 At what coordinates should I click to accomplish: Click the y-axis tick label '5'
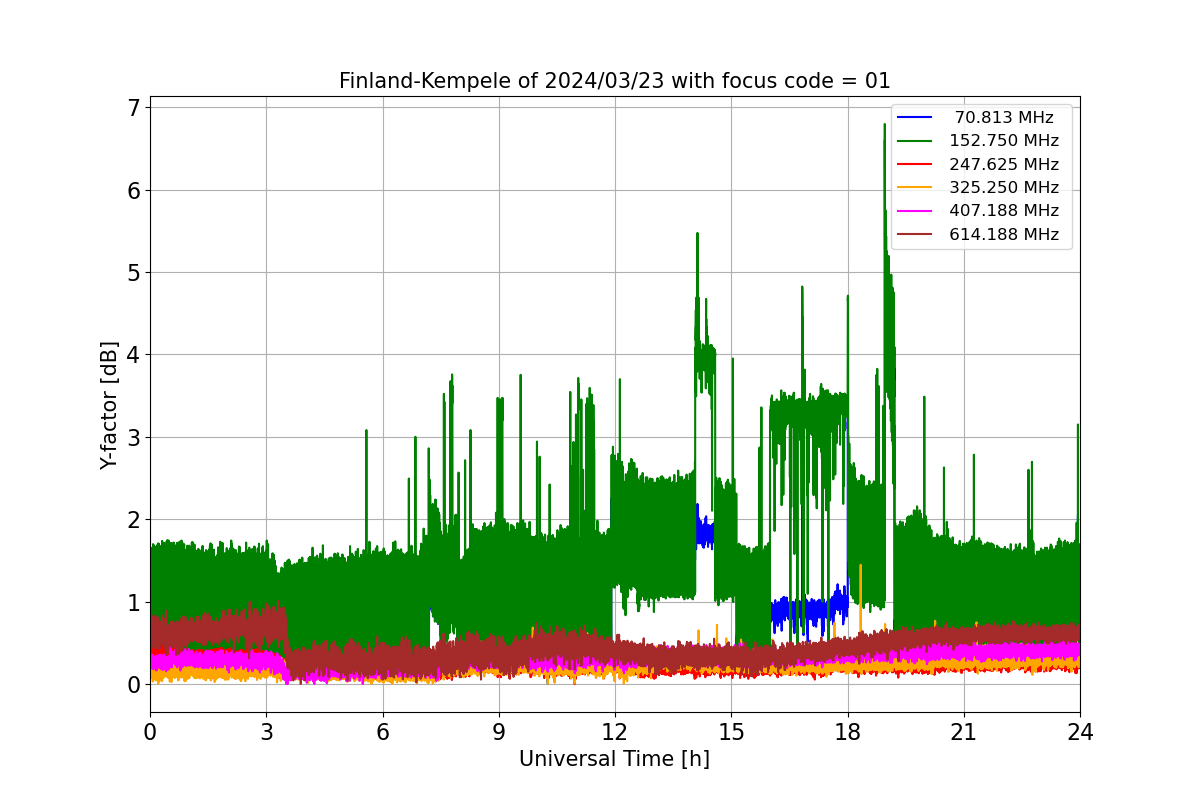point(132,272)
